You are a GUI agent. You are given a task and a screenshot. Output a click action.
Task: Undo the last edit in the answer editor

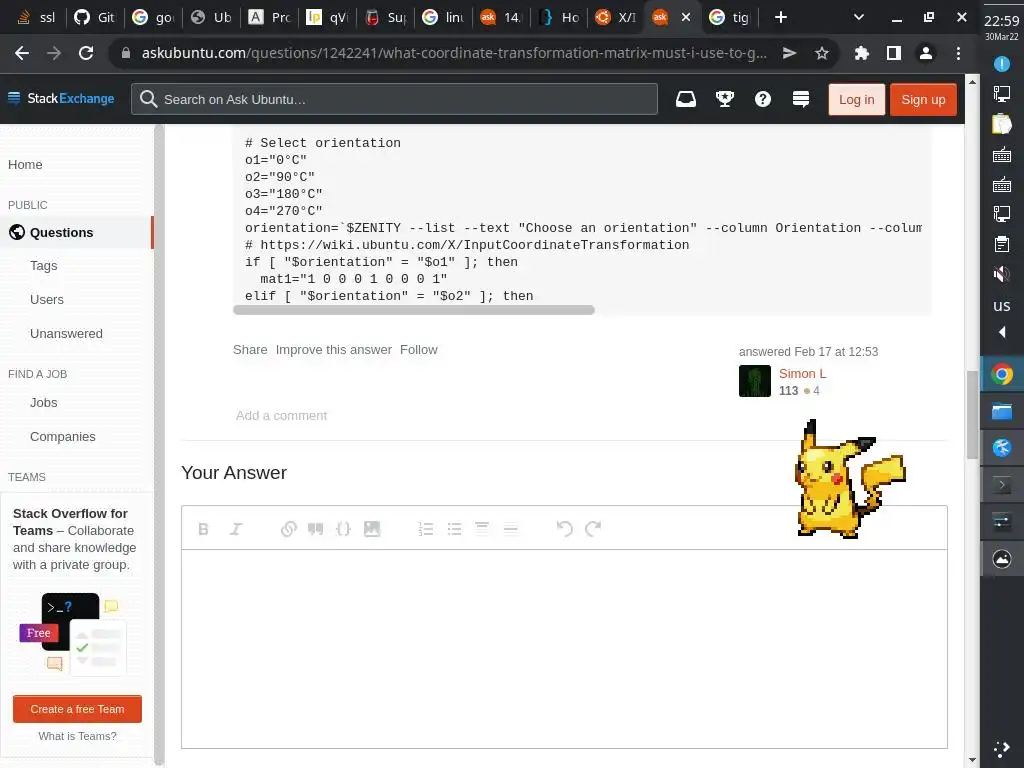[x=565, y=528]
